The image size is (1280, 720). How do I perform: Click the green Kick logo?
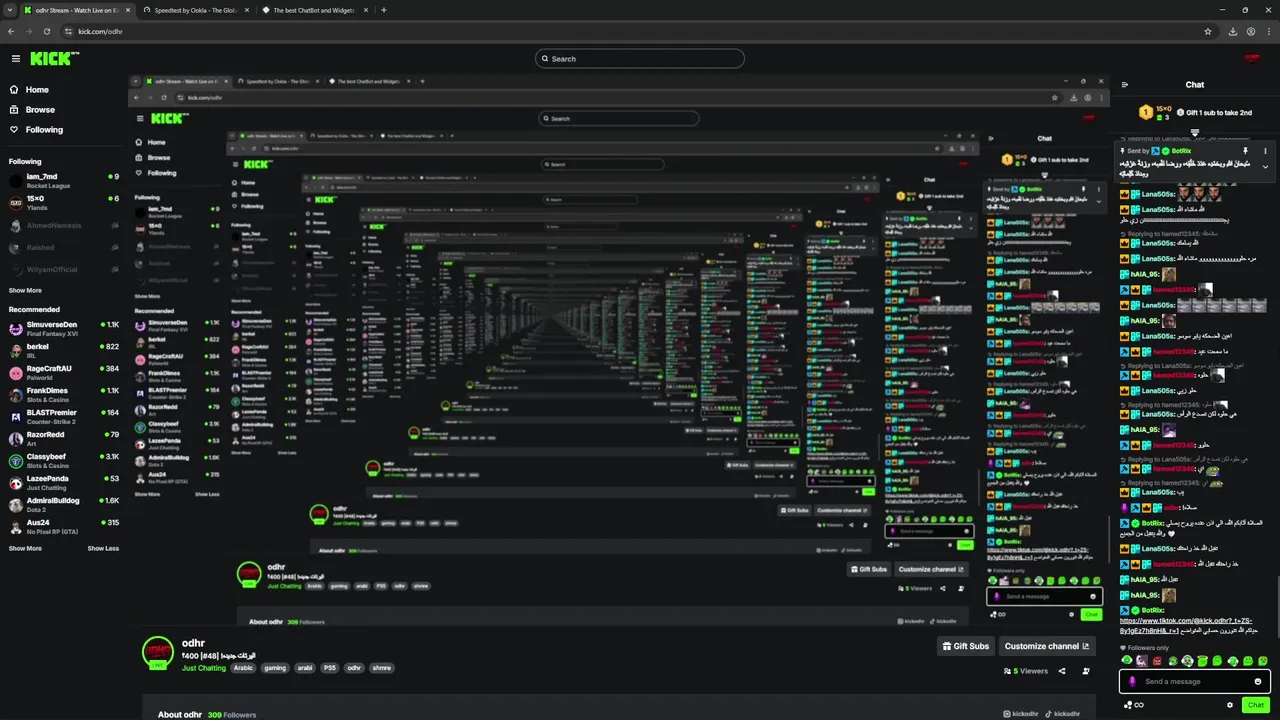pyautogui.click(x=54, y=59)
